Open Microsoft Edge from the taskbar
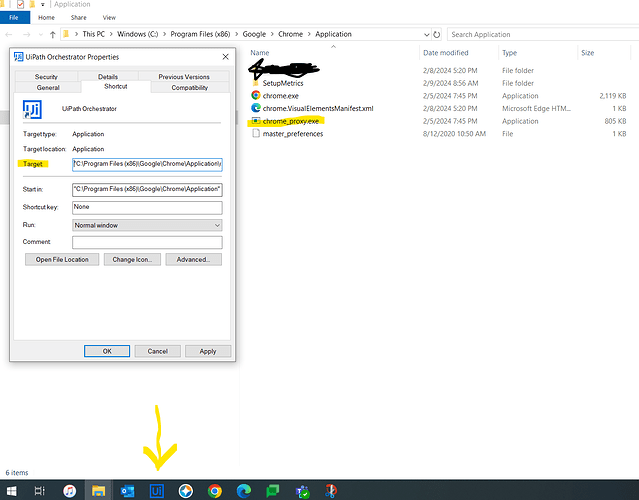 [x=244, y=491]
